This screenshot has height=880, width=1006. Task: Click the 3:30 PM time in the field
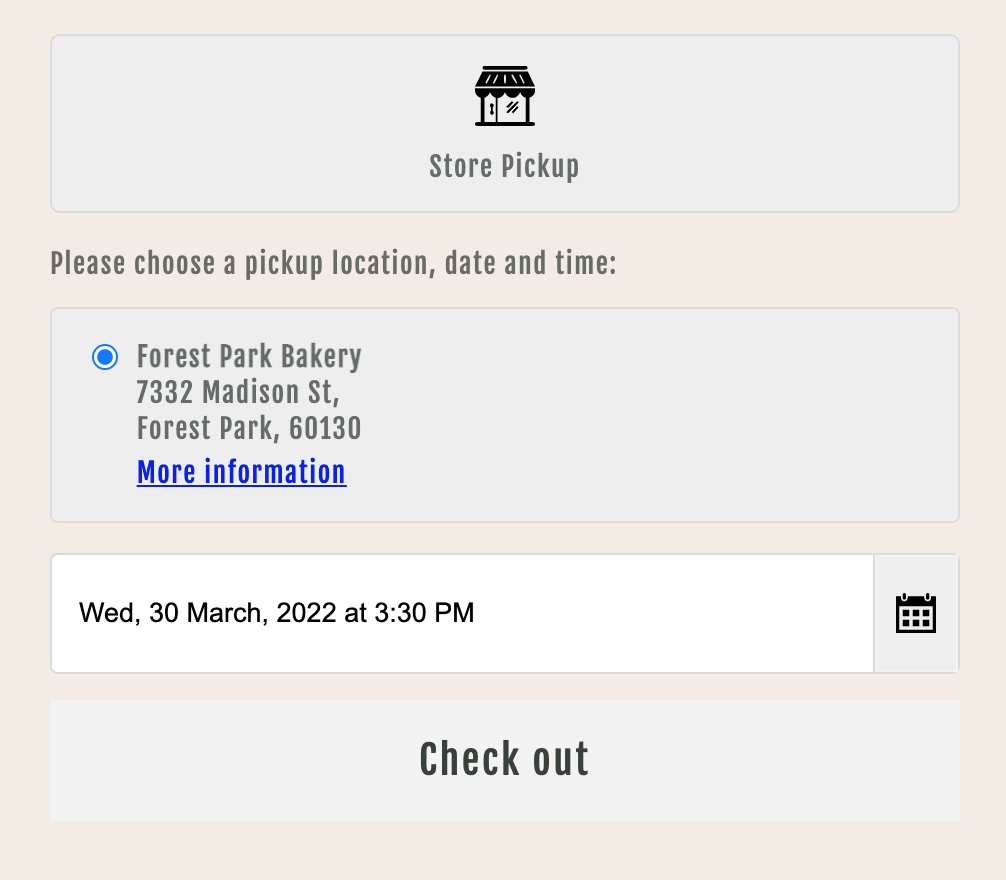click(x=424, y=613)
